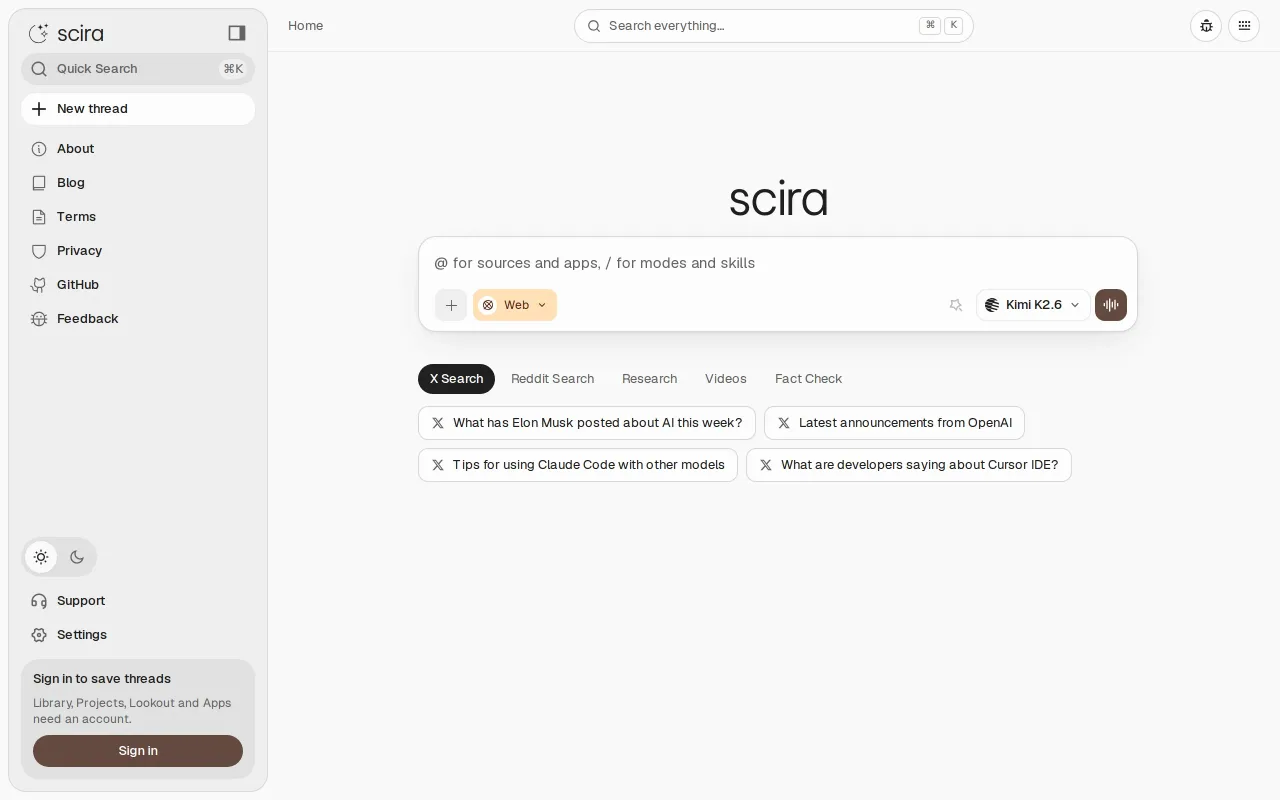Image resolution: width=1280 pixels, height=800 pixels.
Task: Select the Fact Check tab
Action: pos(808,379)
